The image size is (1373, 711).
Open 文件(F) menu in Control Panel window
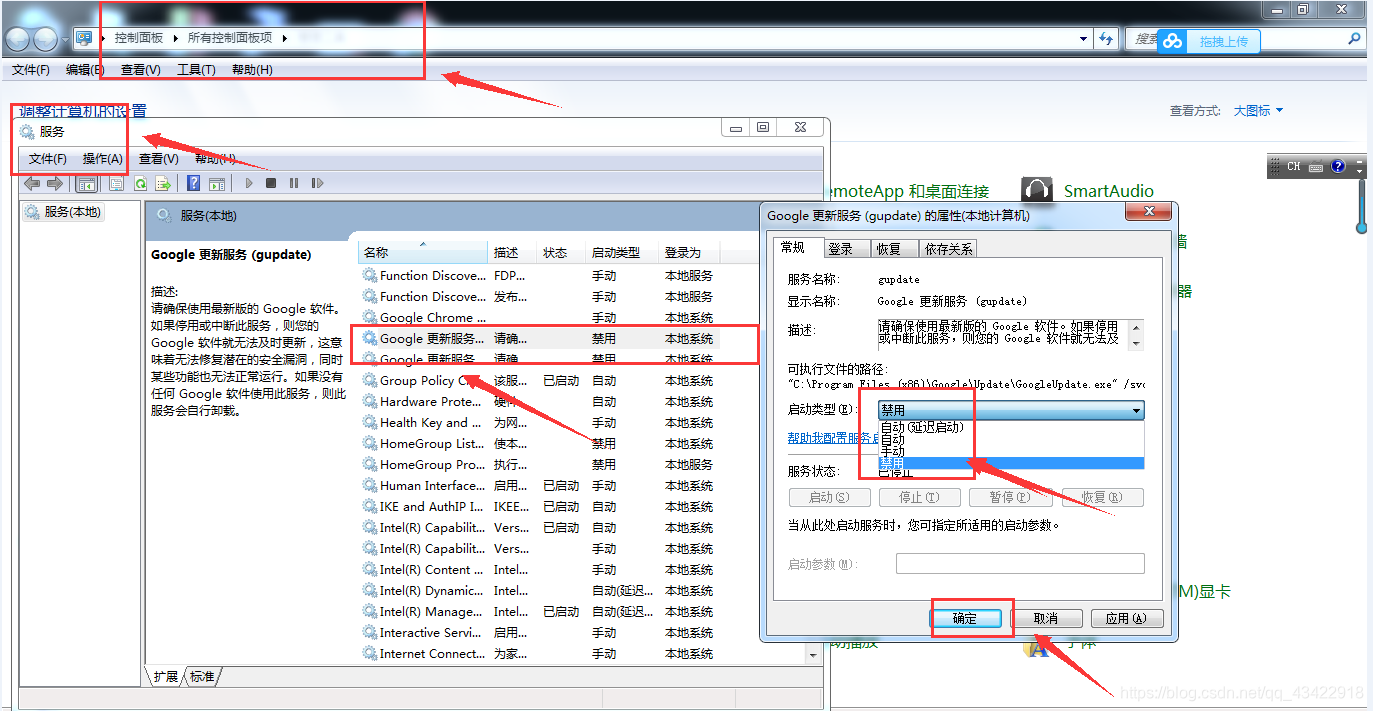[30, 70]
